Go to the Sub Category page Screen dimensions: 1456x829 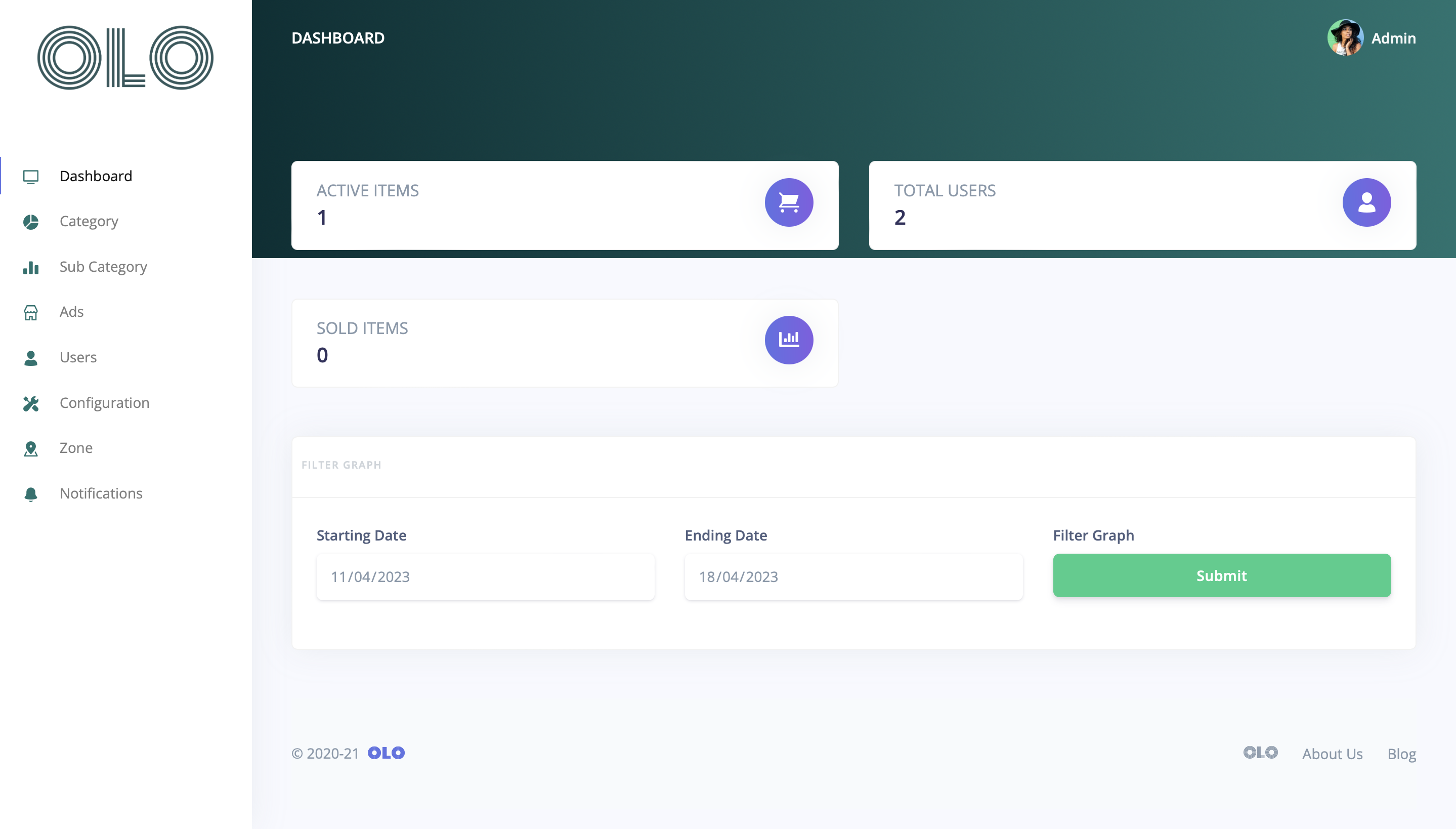103,266
